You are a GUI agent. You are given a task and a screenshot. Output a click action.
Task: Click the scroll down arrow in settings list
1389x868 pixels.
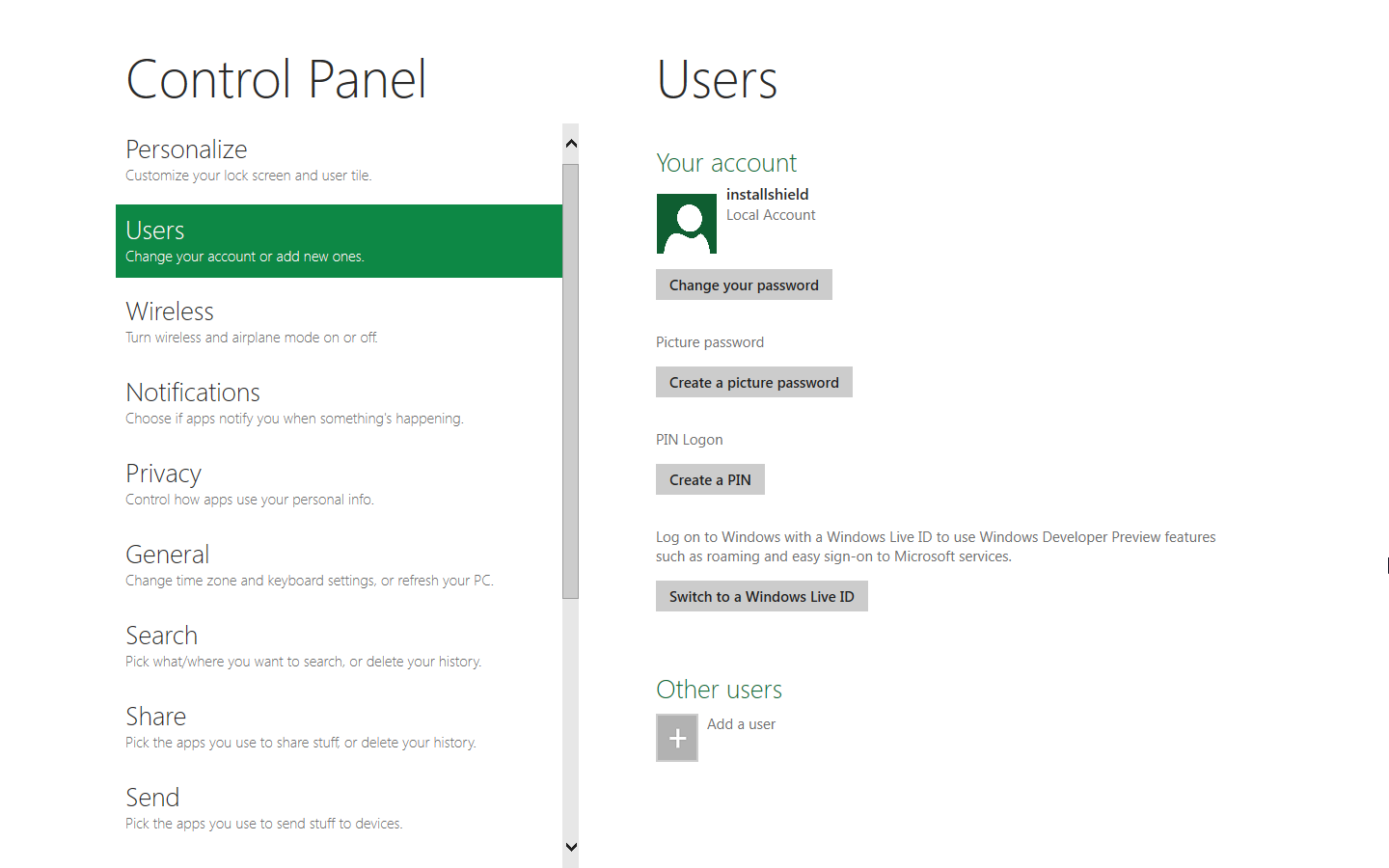point(571,847)
